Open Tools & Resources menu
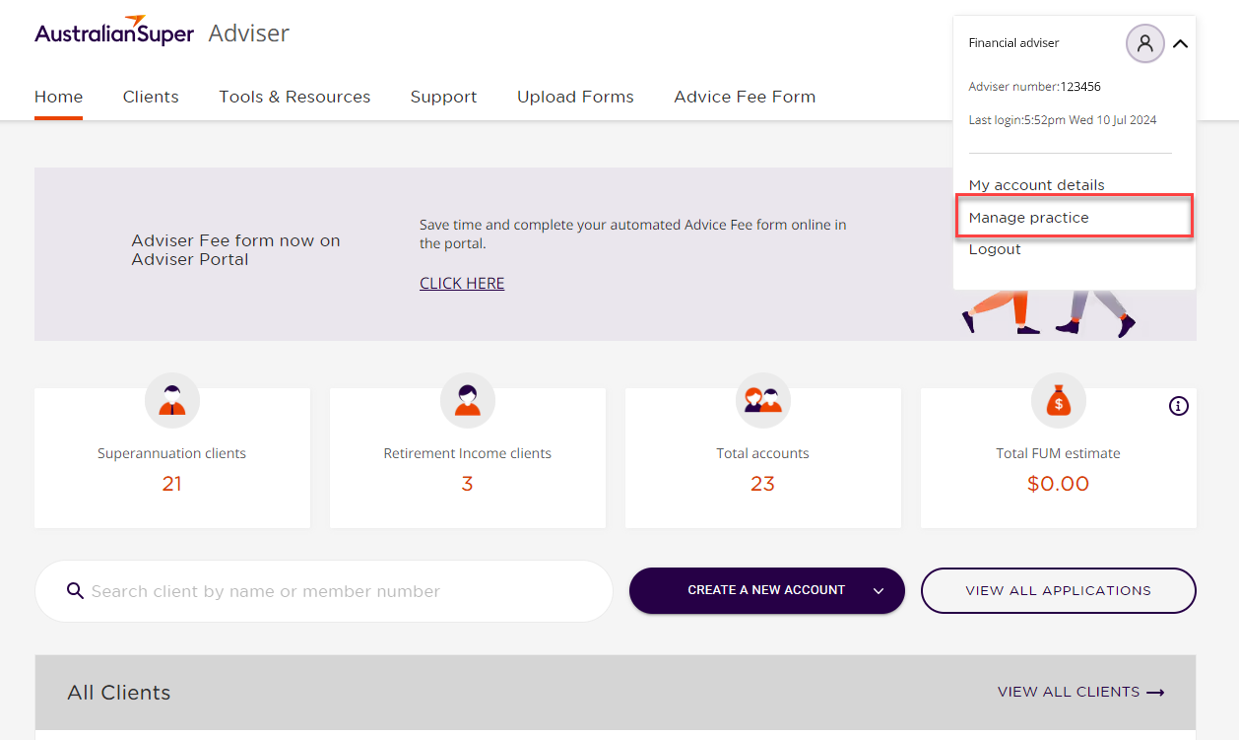 click(x=295, y=97)
